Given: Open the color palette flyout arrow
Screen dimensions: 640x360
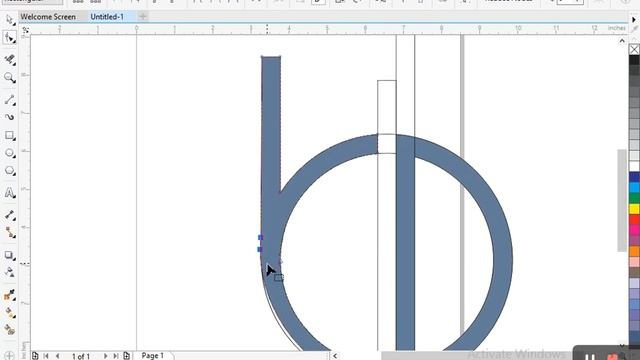Looking at the screenshot, I should (634, 19).
